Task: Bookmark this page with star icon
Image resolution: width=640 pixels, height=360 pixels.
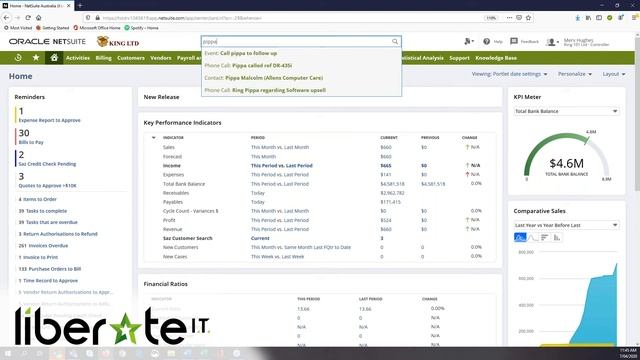Action: click(528, 18)
